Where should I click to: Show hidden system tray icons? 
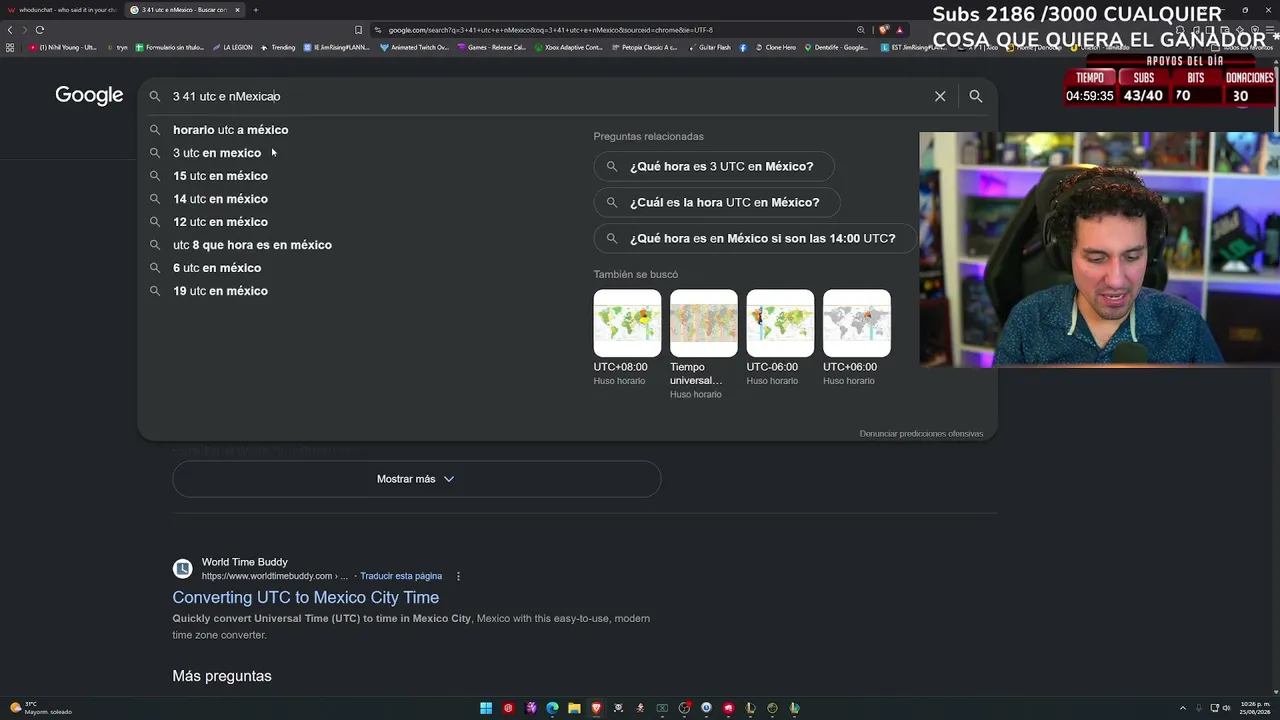click(x=1182, y=708)
